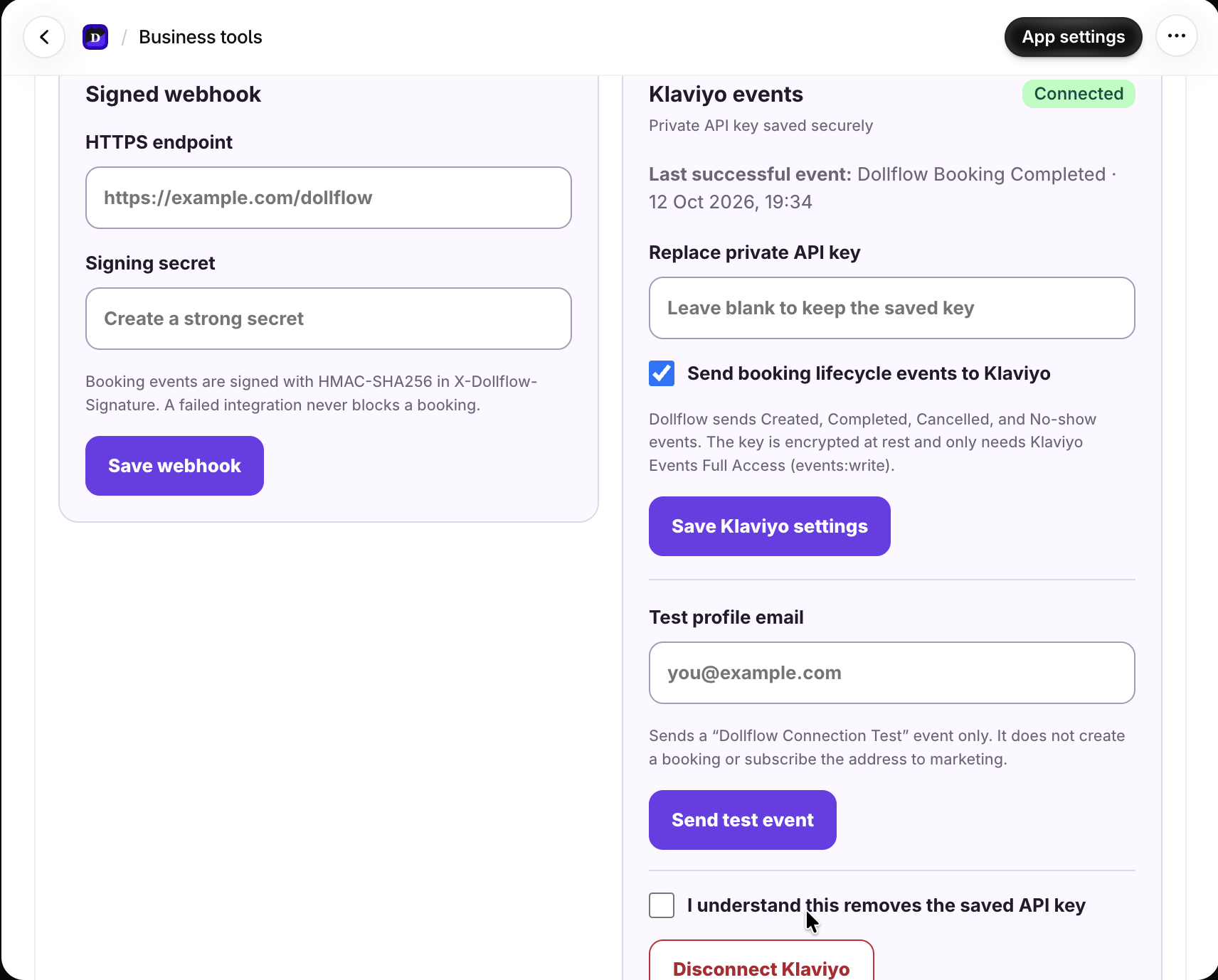Click the HMAC-SHA256 signing description text
The image size is (1218, 980).
(x=311, y=393)
